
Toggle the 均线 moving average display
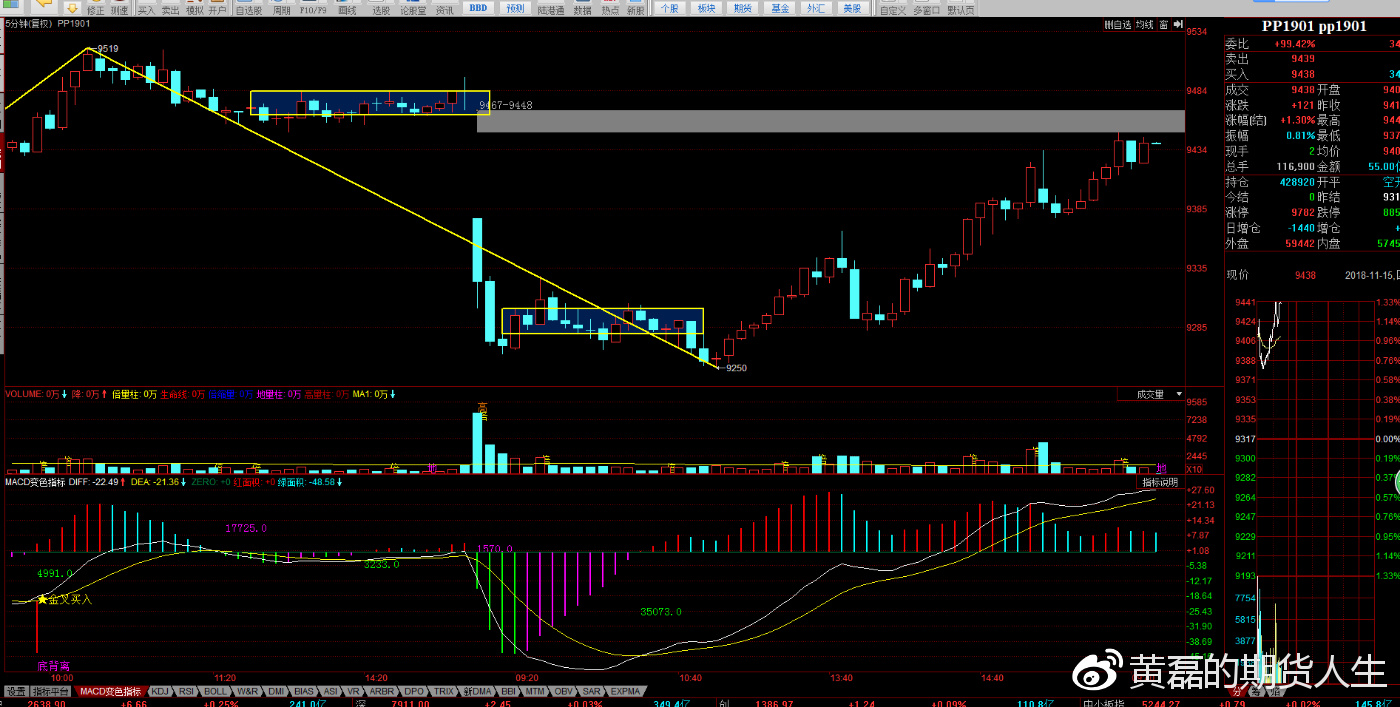click(1144, 25)
